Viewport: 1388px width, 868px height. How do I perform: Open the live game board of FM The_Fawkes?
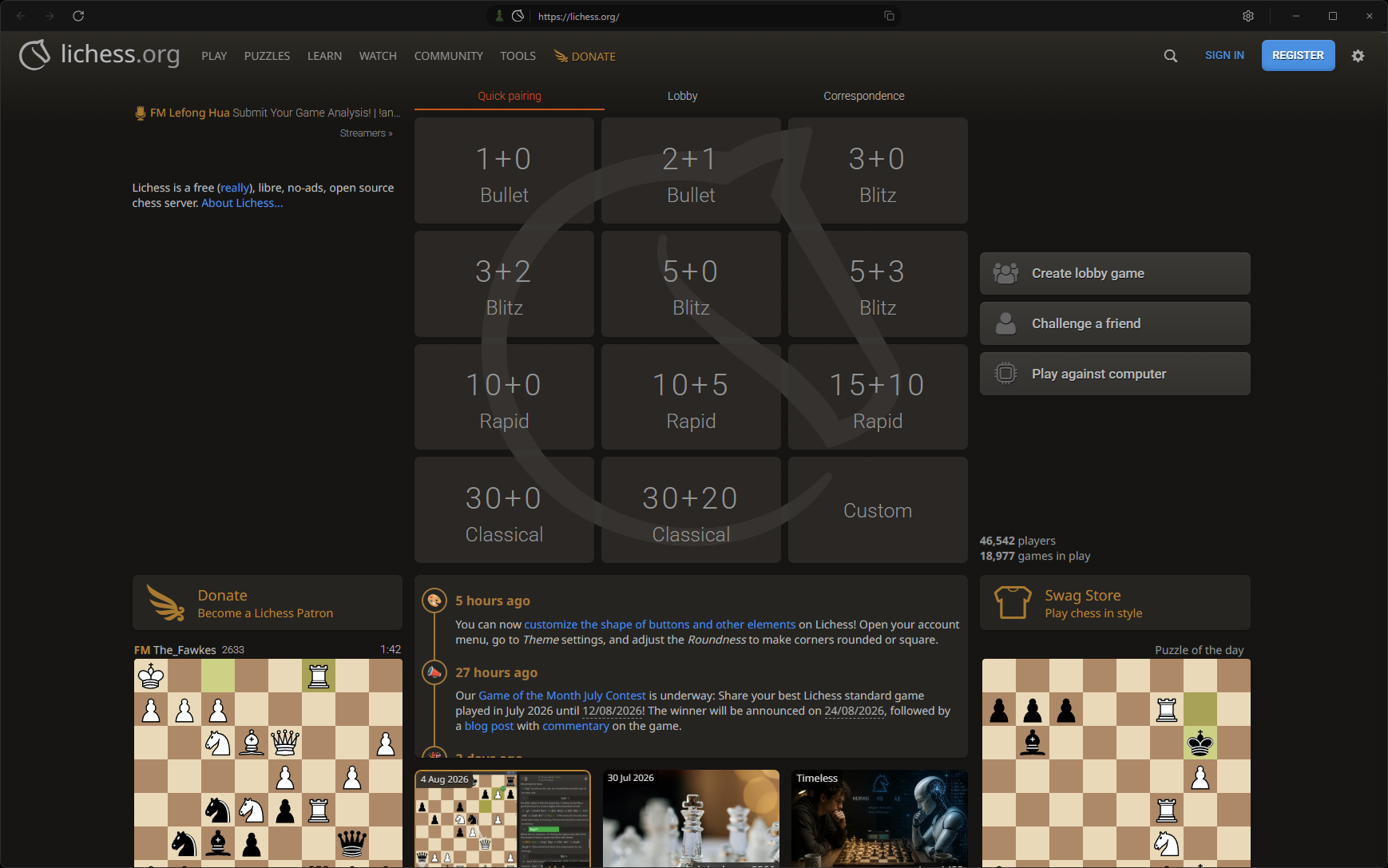coord(268,763)
